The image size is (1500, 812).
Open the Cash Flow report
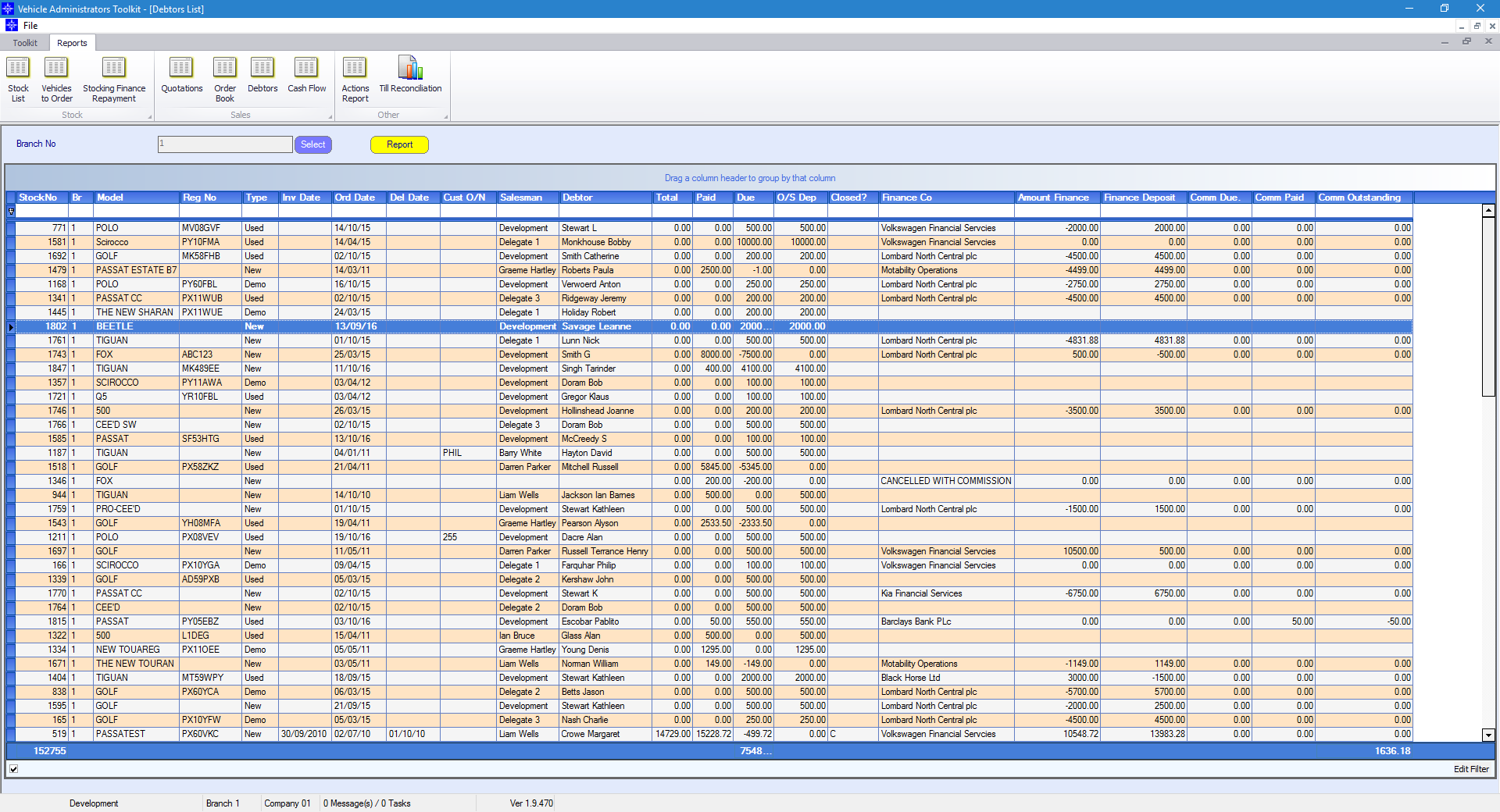point(306,75)
